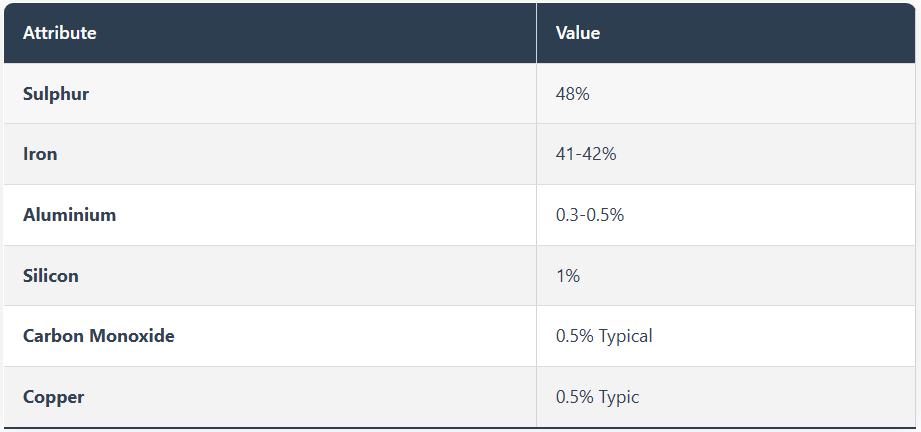Viewport: 921px width, 432px height.
Task: Click the word Typical in Carbon Monoxide row
Action: pyautogui.click(x=626, y=336)
